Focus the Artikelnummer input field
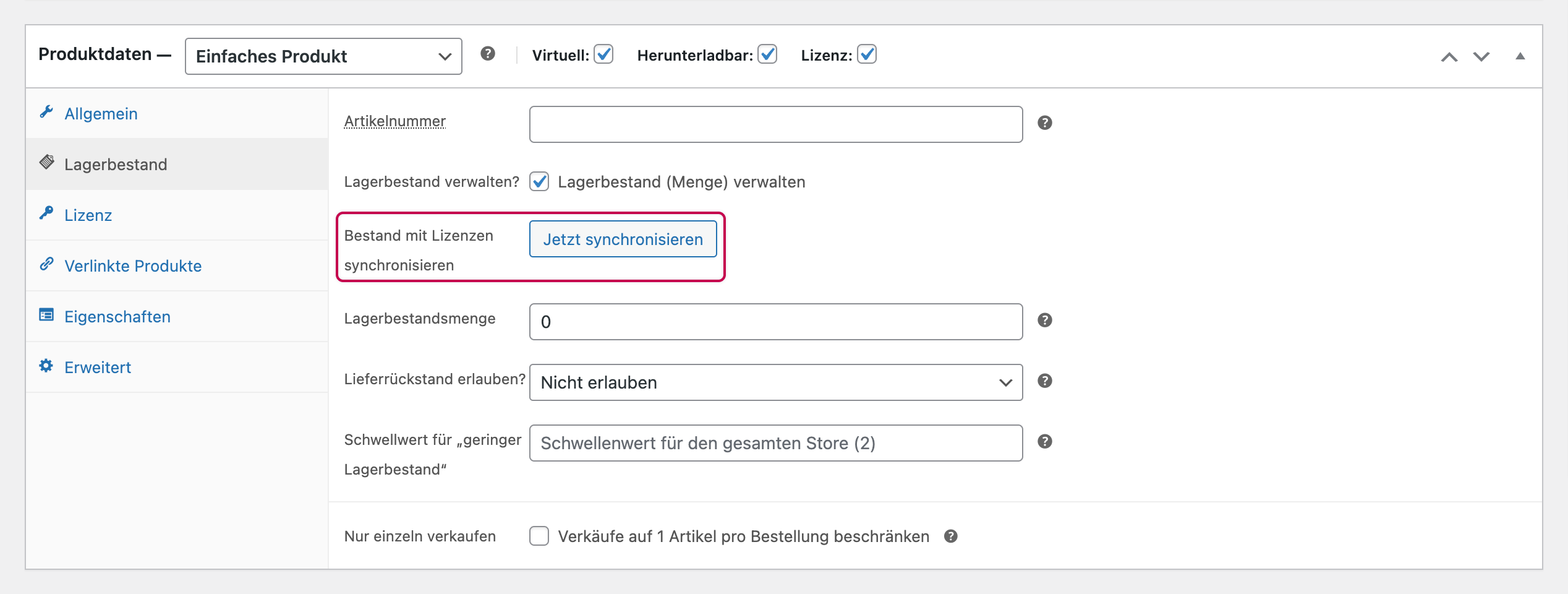Screen dimensions: 1568x594 coord(776,124)
